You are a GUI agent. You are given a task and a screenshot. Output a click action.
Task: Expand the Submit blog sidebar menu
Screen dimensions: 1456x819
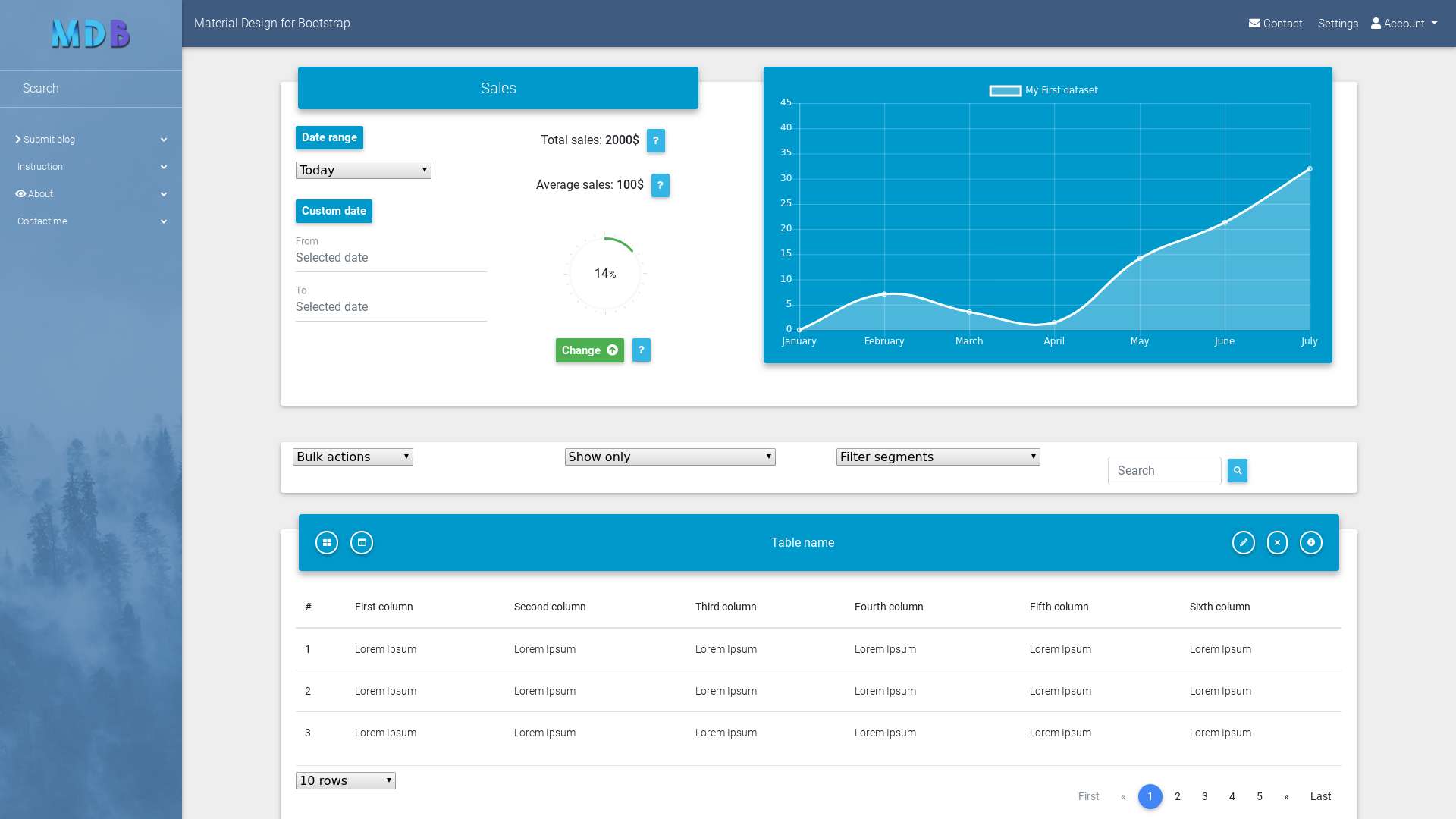pos(91,140)
